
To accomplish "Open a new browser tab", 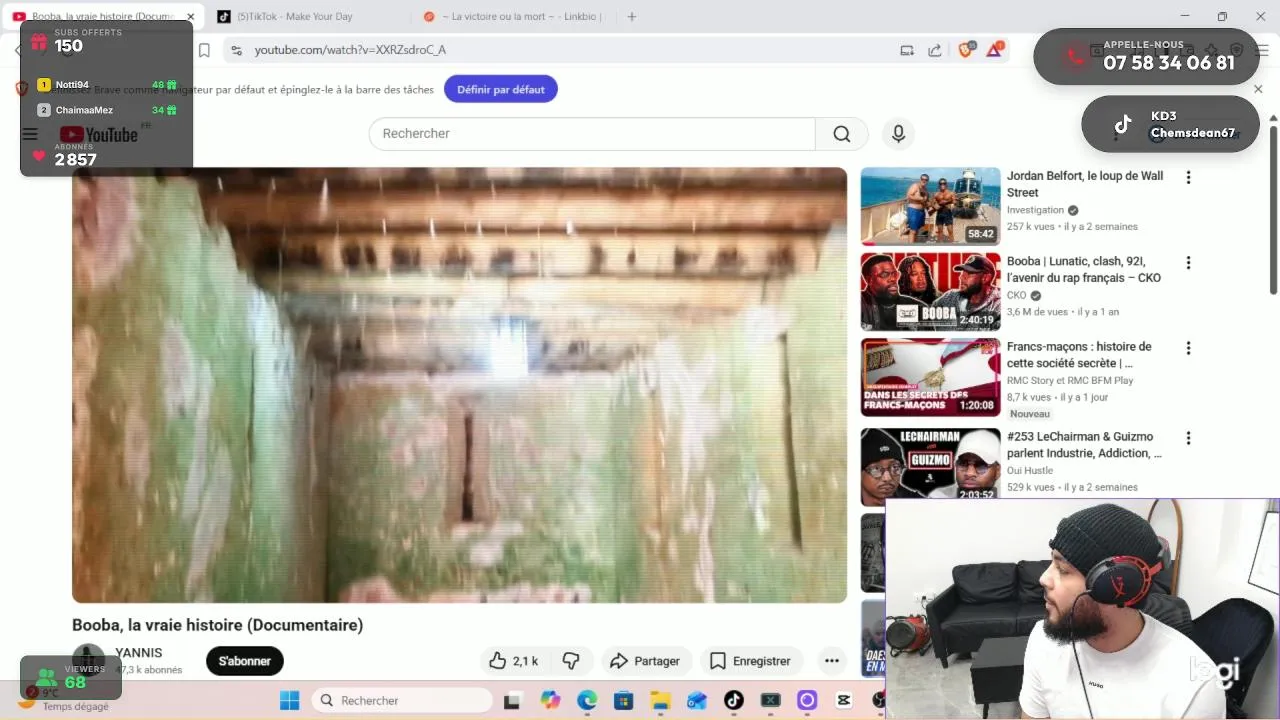I will coord(631,17).
